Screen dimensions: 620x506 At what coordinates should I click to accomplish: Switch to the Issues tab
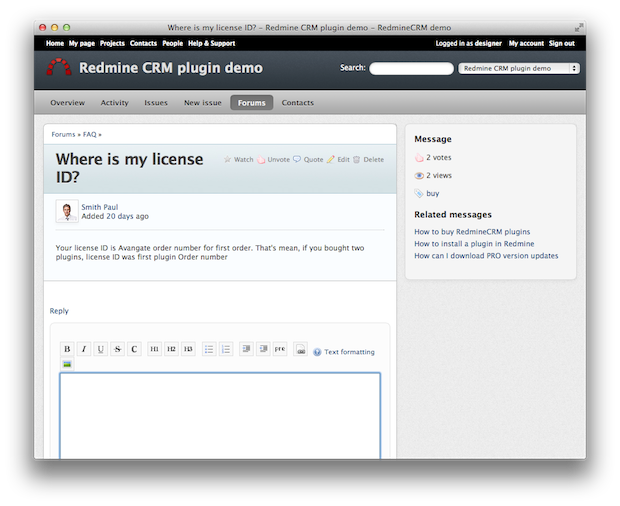(x=156, y=103)
